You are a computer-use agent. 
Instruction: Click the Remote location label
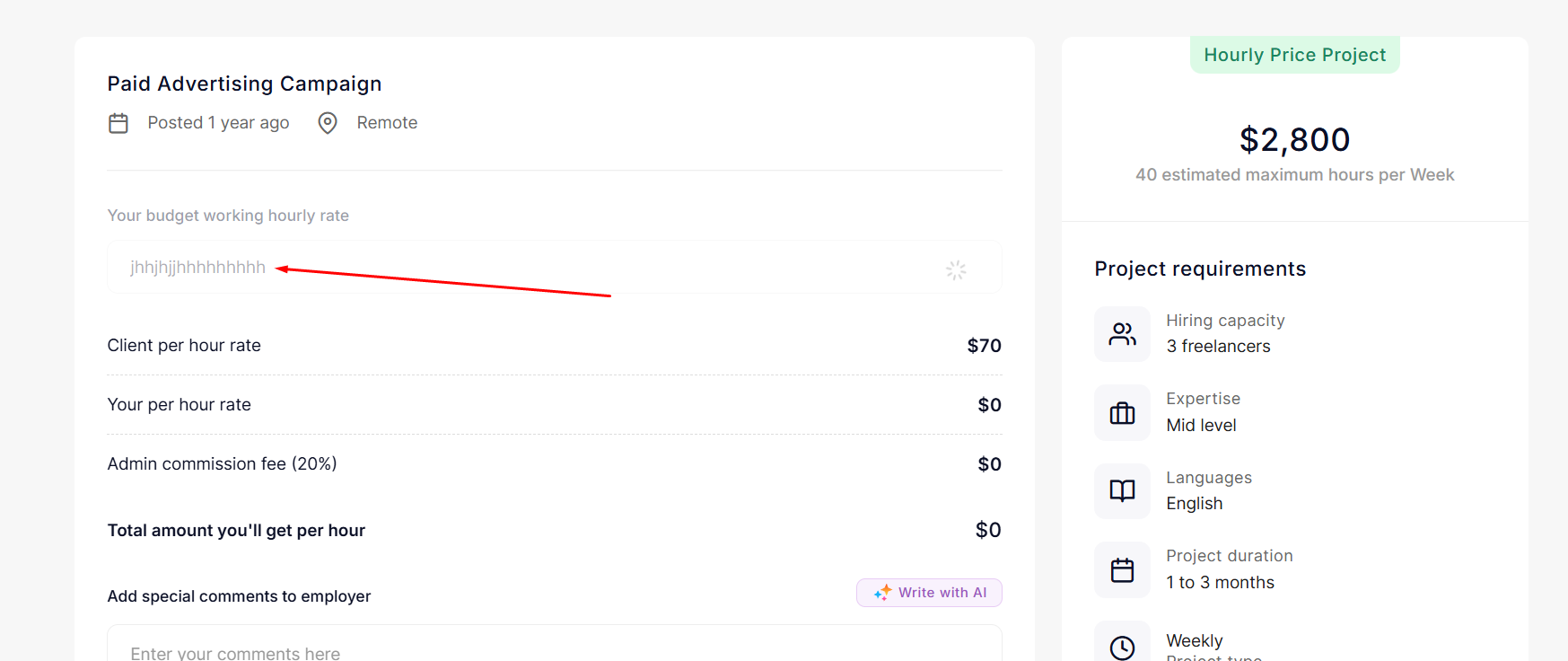click(387, 123)
